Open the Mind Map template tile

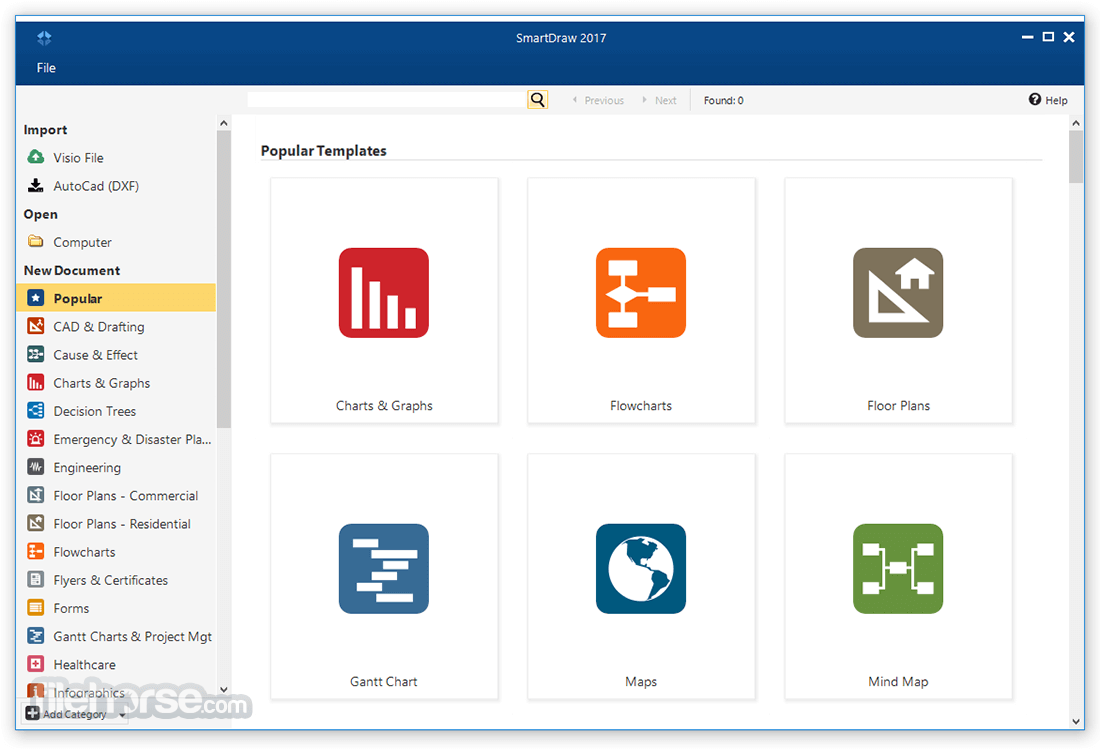coord(898,576)
